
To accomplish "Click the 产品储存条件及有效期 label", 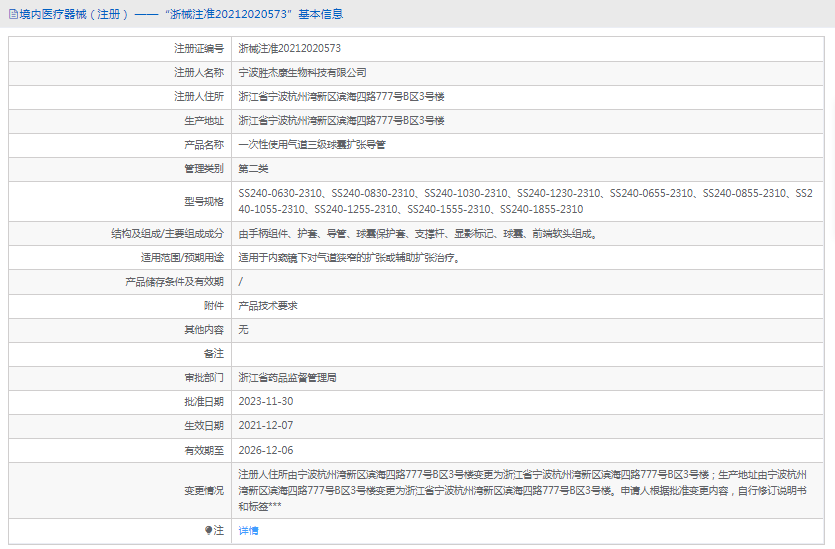I will tap(174, 282).
